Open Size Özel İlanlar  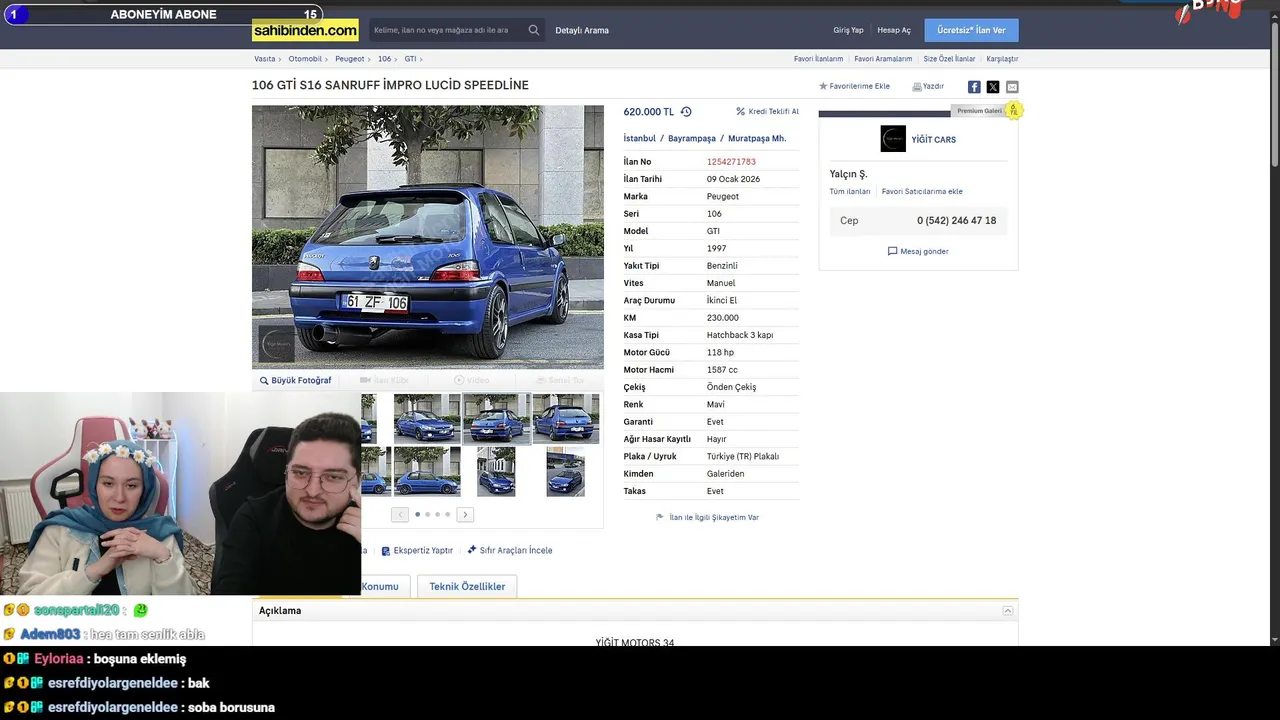[x=949, y=59]
